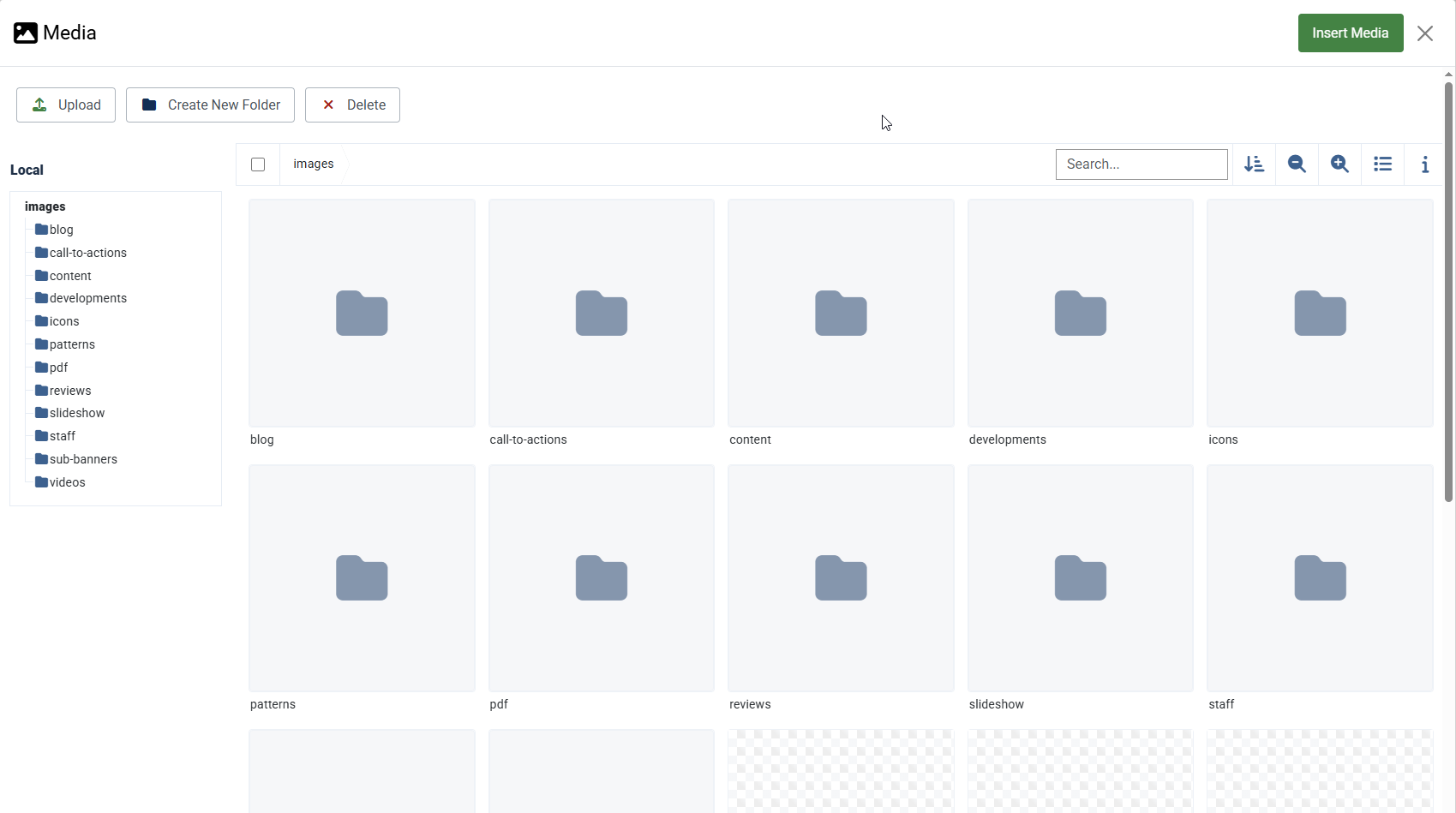This screenshot has height=813, width=1456.
Task: Open the developments folder icon in grid
Action: tap(1080, 314)
